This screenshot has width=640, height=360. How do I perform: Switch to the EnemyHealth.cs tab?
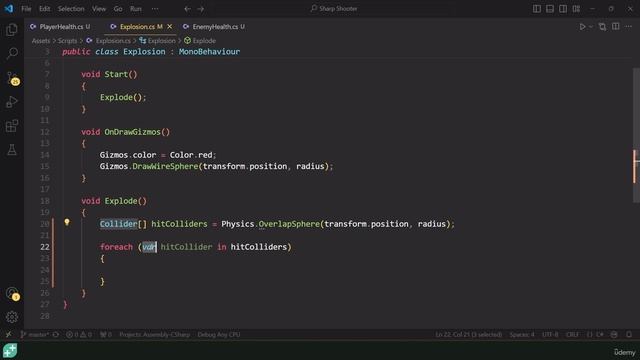[214, 27]
